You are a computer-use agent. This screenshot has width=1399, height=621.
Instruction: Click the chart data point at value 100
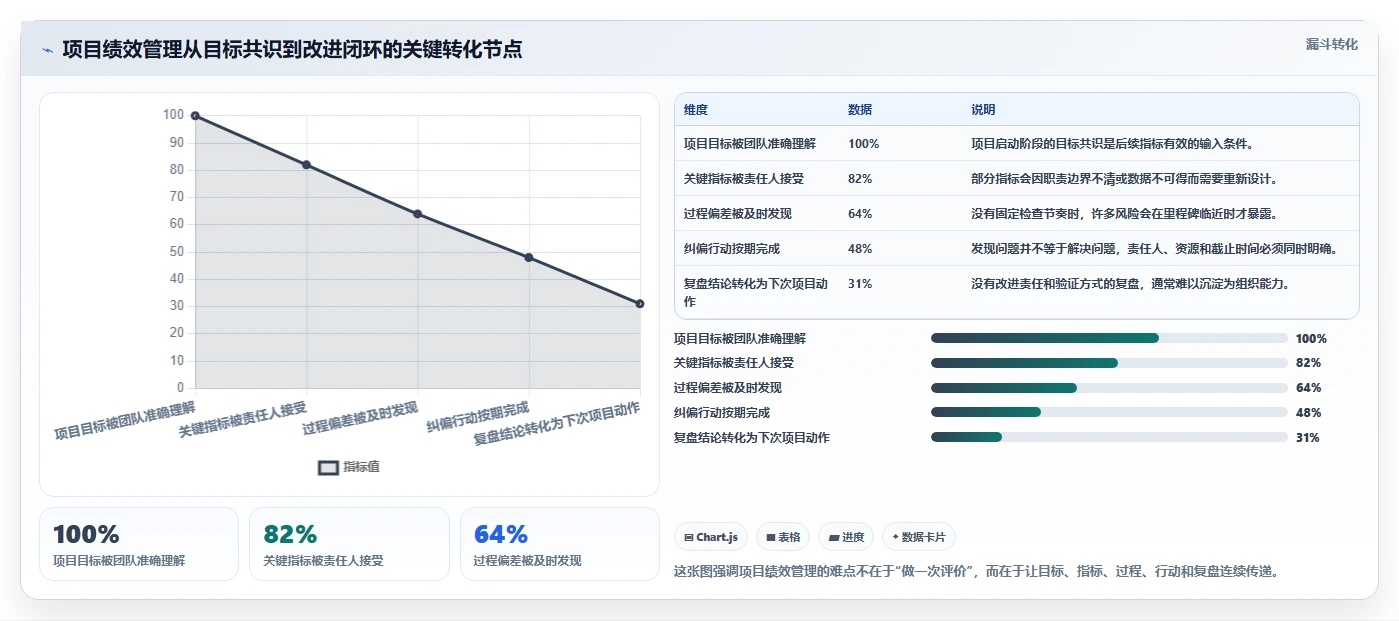pos(195,116)
